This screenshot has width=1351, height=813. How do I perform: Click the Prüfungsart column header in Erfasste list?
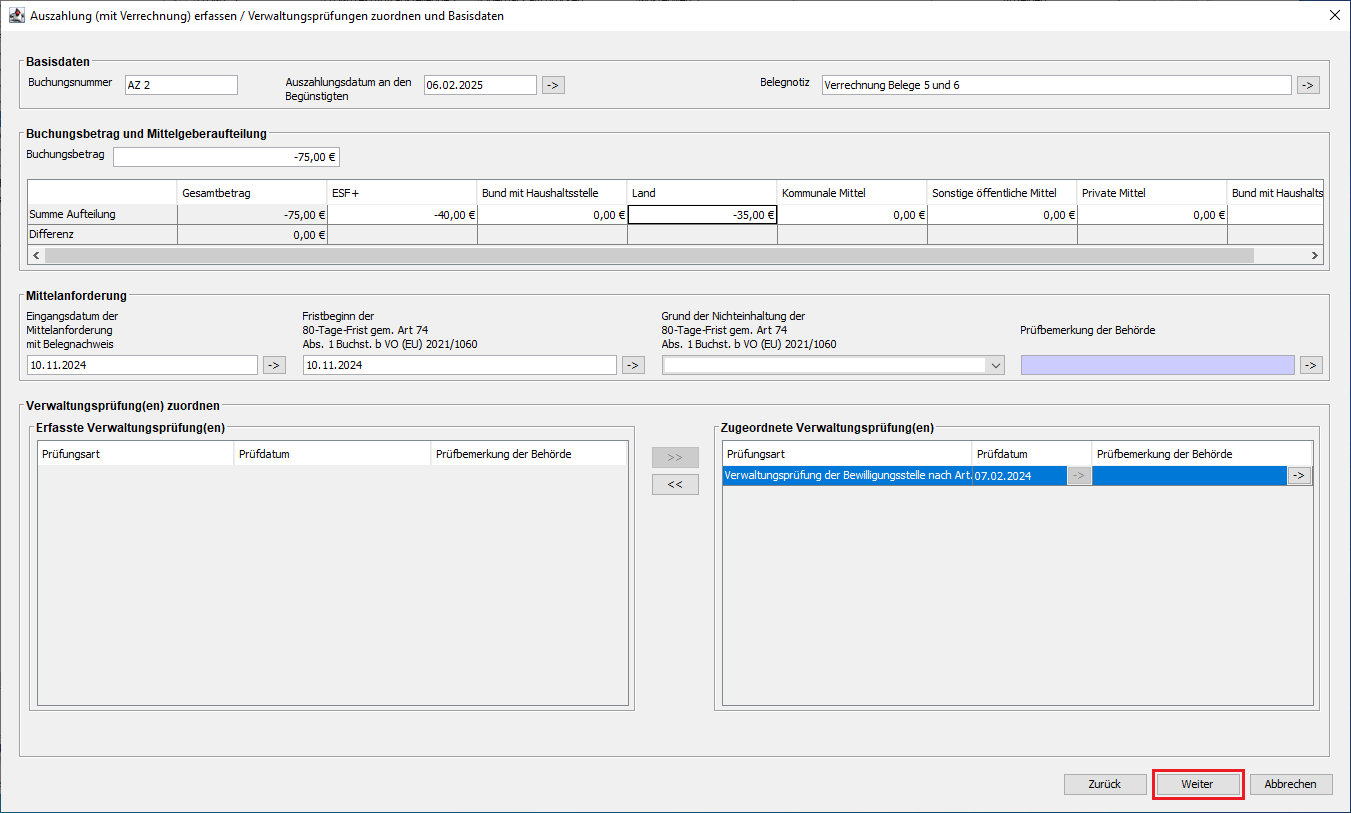point(135,454)
